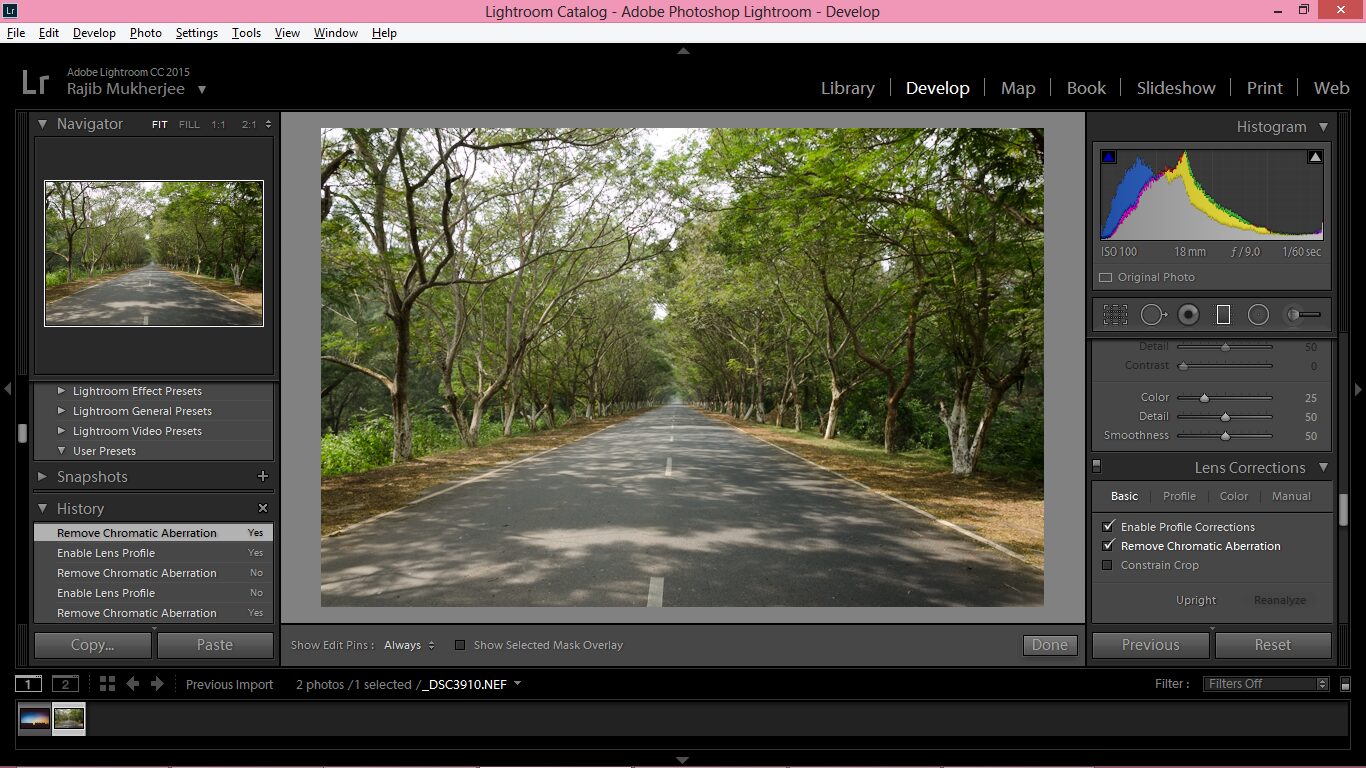Check Show Selected Mask Overlay
Screen dimensions: 1366x768
(x=460, y=645)
